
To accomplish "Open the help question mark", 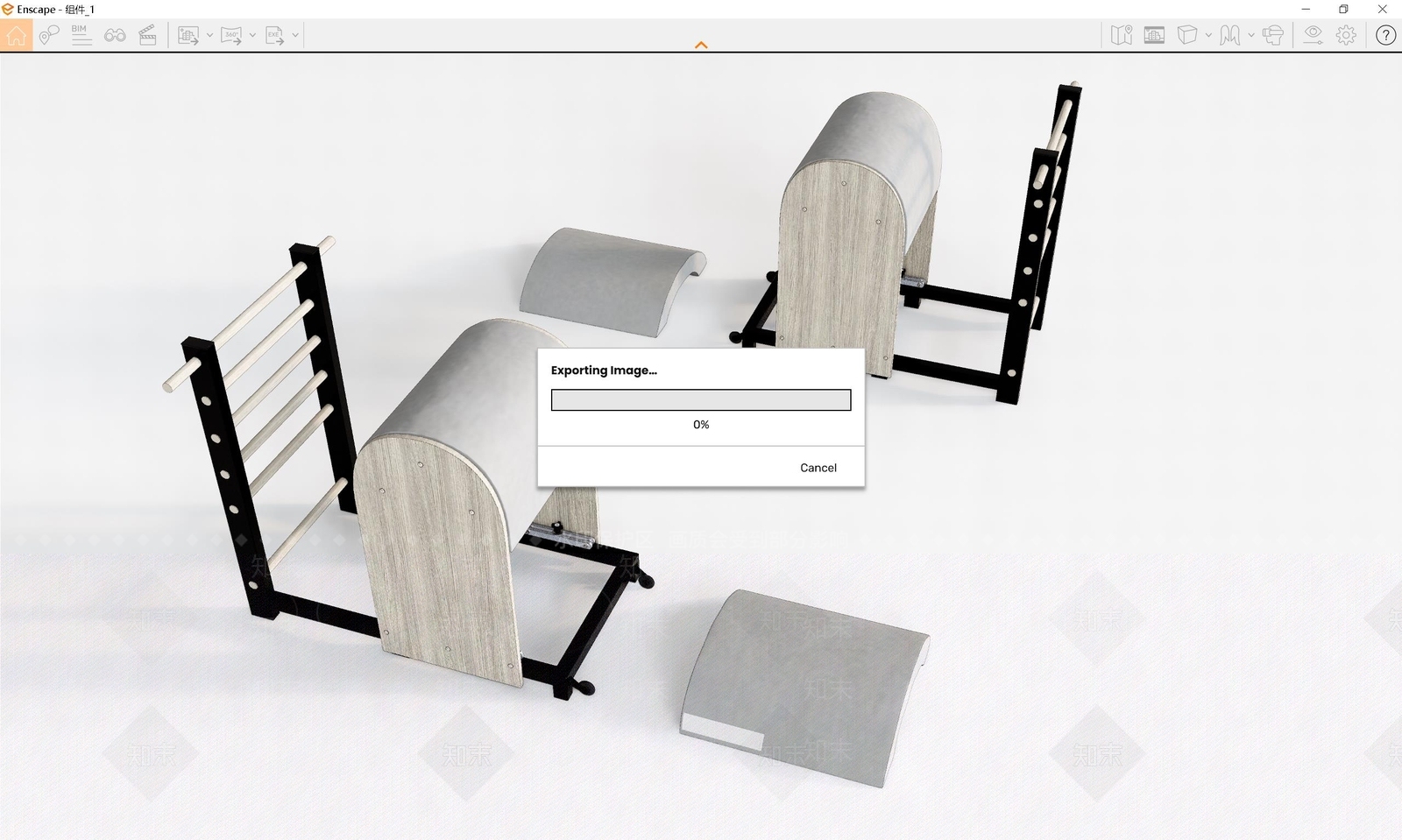I will click(x=1385, y=35).
